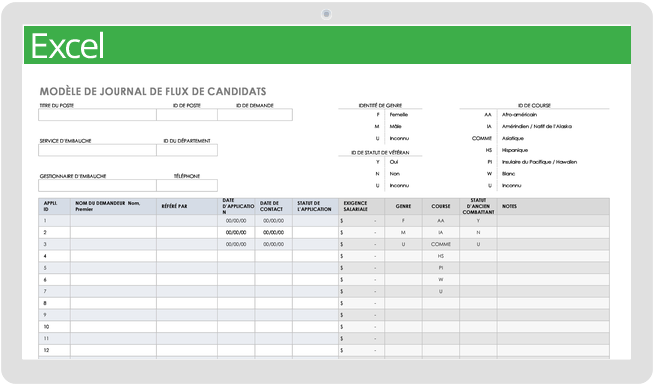Click row number 12 in APPL ID column
The height and width of the screenshot is (385, 654).
coord(54,350)
